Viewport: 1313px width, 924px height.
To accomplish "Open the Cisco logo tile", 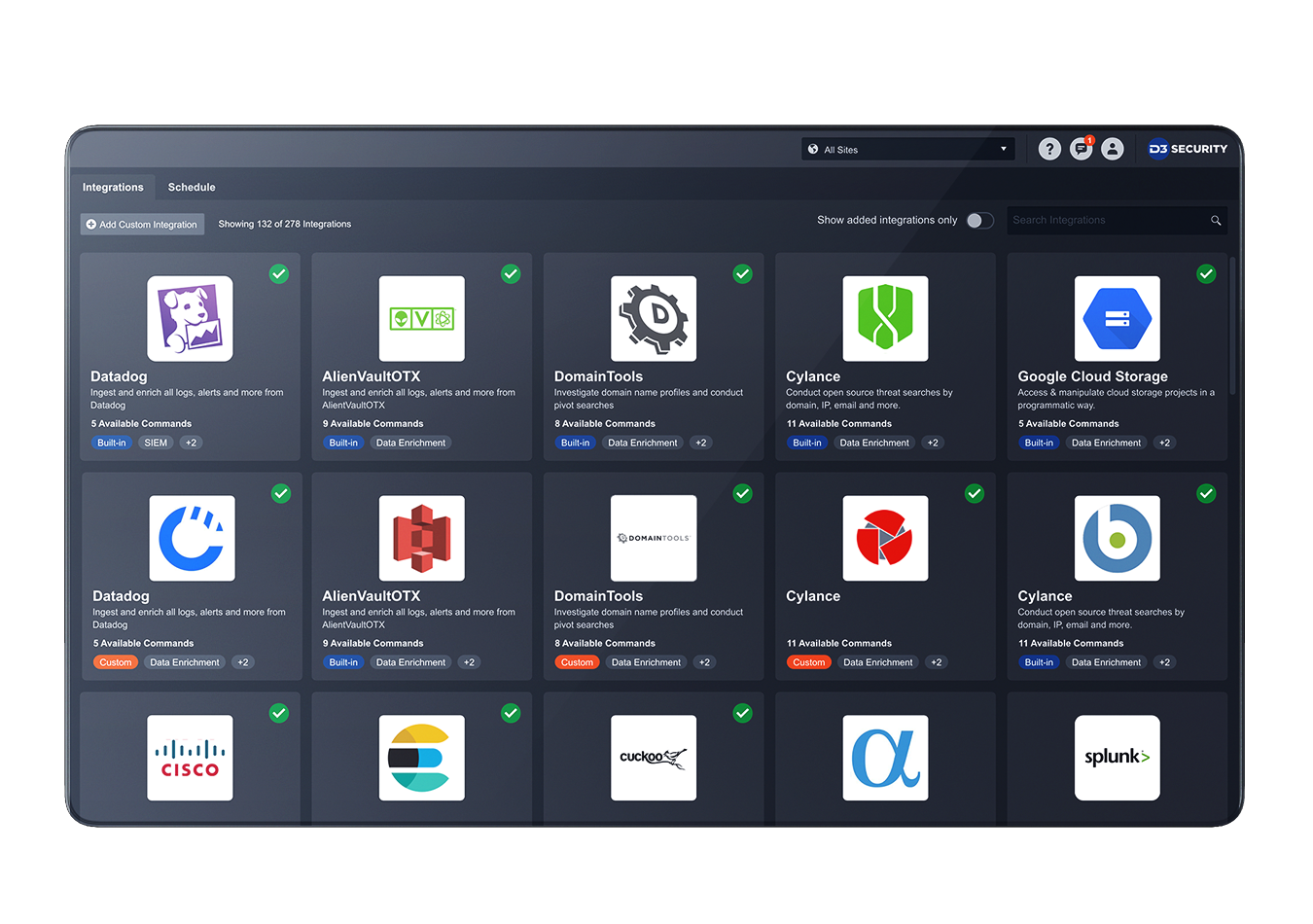I will pos(190,758).
